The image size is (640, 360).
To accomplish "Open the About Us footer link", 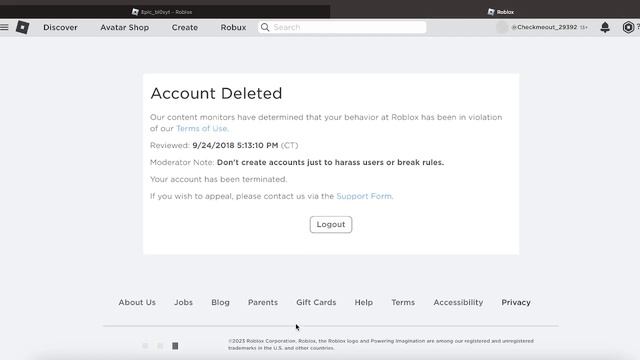I will pos(137,302).
